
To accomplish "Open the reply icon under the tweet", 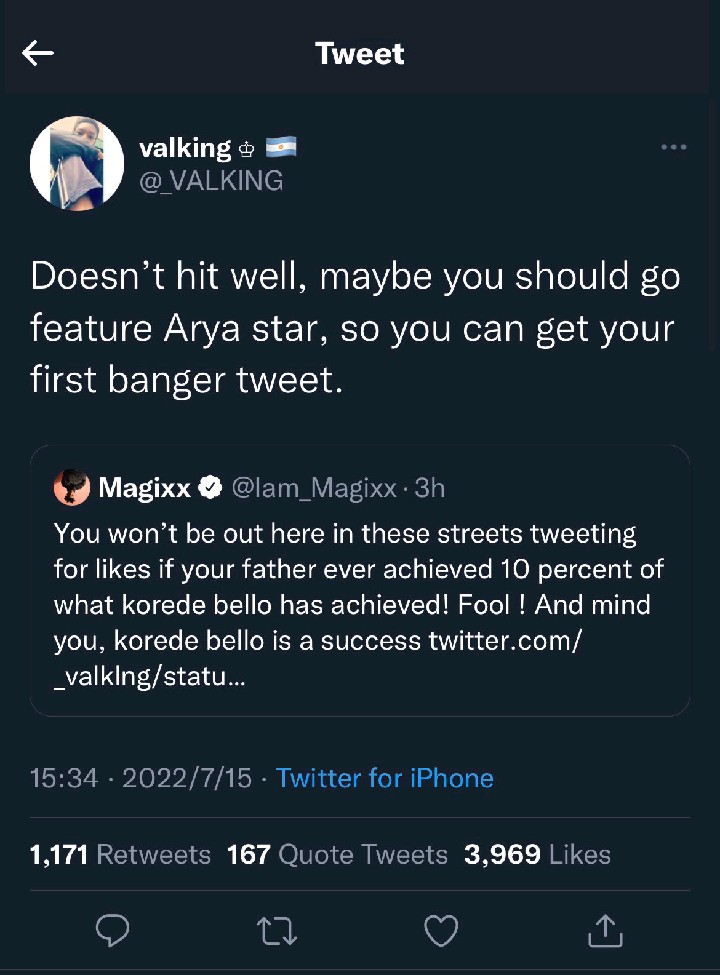I will click(112, 931).
